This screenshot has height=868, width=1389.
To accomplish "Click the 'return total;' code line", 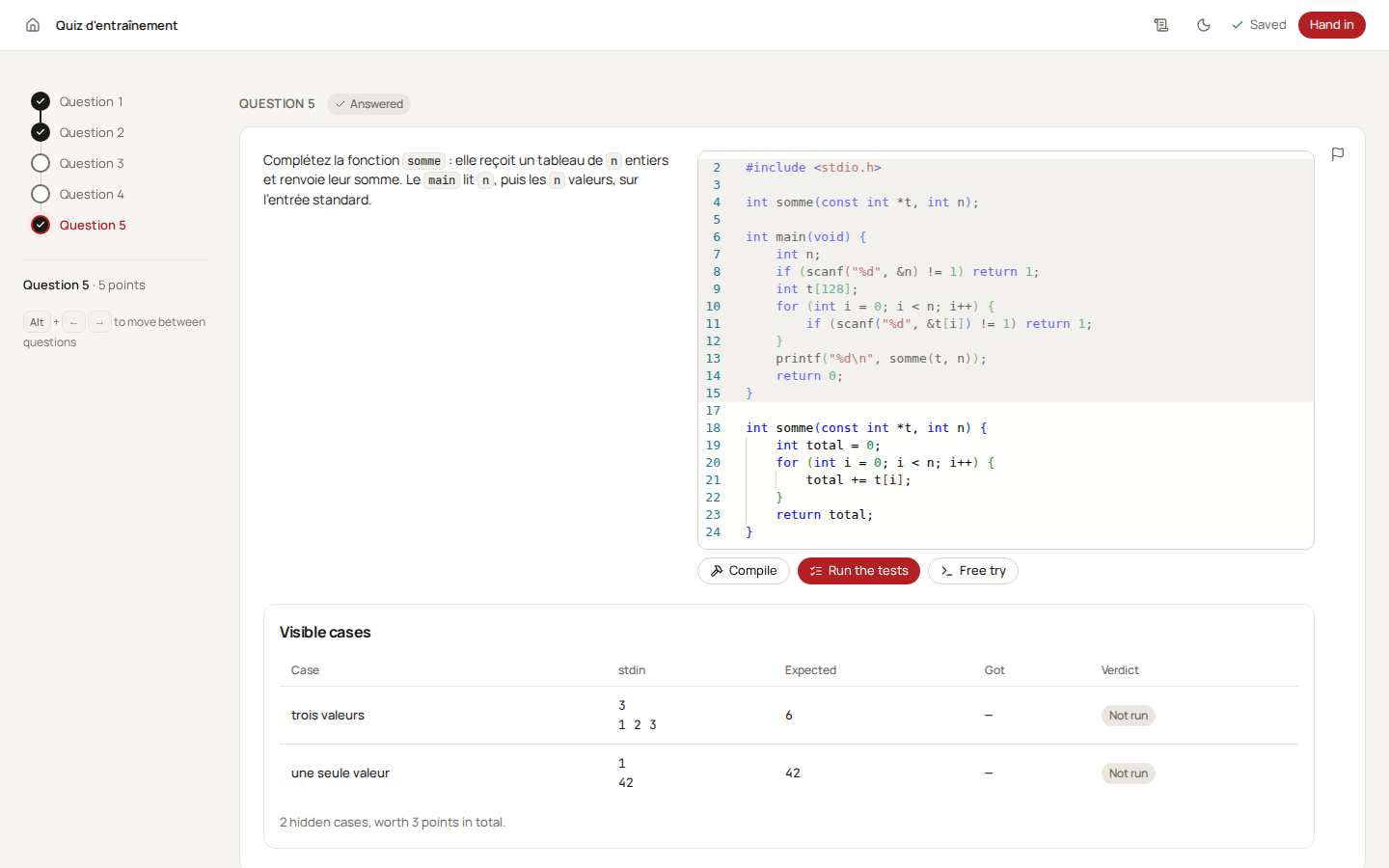I will [x=825, y=515].
